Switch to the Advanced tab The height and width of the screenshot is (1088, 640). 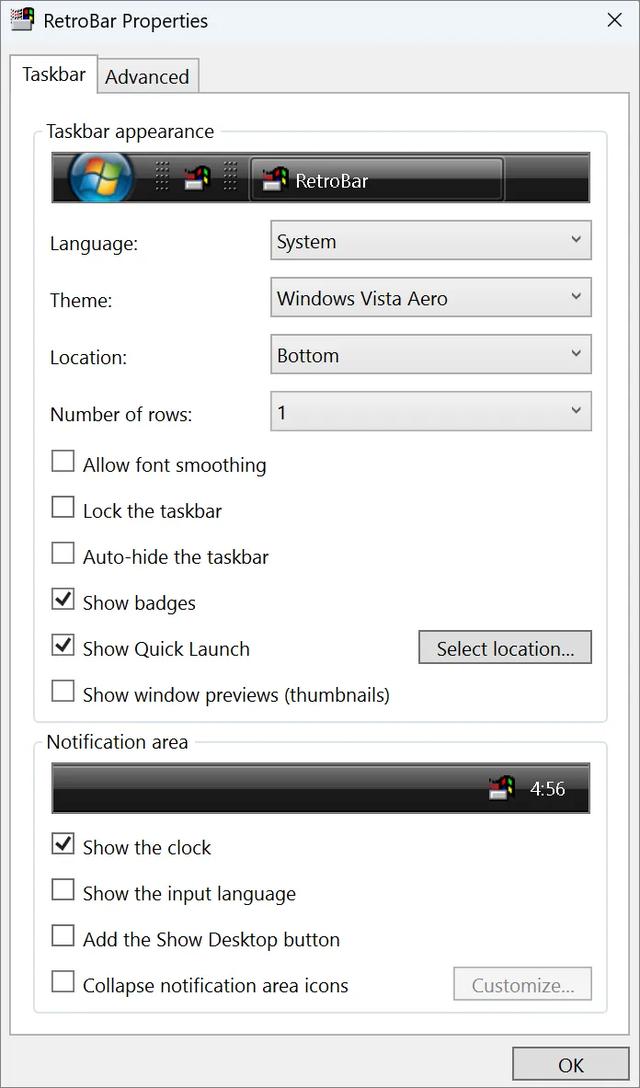point(147,76)
